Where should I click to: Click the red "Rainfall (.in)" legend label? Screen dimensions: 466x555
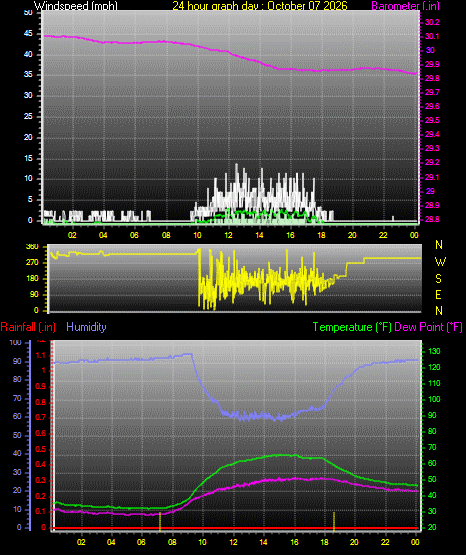point(28,327)
